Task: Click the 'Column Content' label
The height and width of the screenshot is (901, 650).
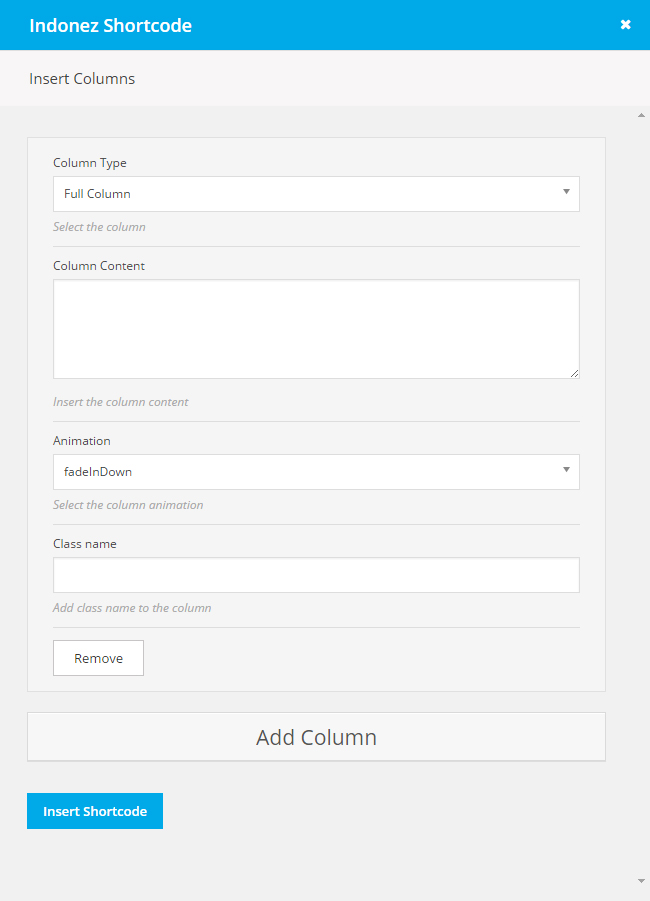Action: (99, 265)
